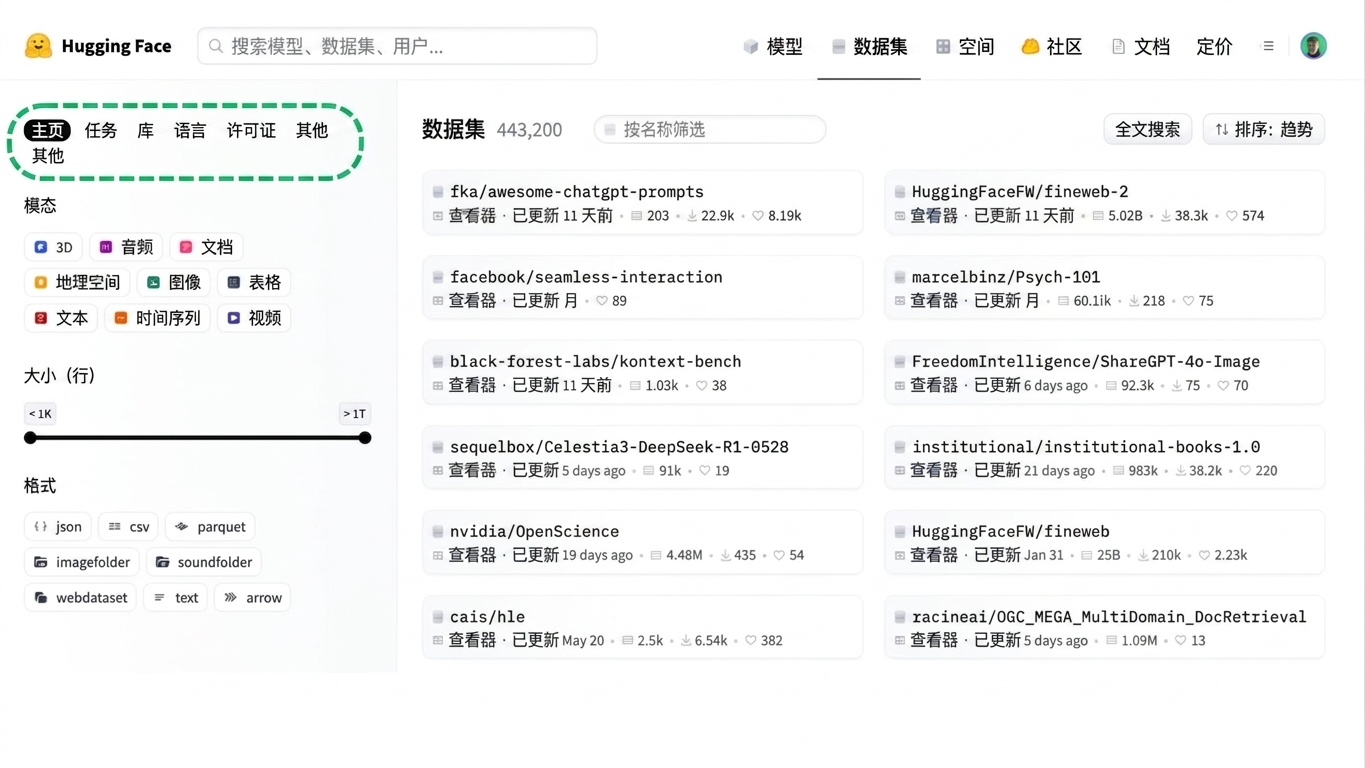Click heart icon on cais/hle card
Screen dimensions: 1365x768
click(x=750, y=641)
